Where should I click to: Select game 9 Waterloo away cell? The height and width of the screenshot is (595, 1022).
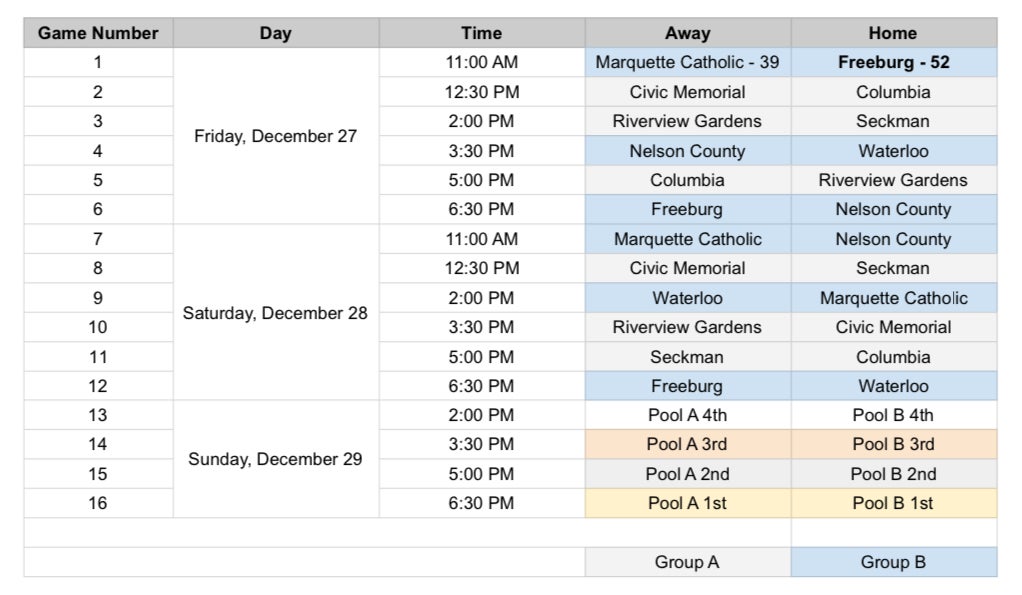(x=688, y=298)
